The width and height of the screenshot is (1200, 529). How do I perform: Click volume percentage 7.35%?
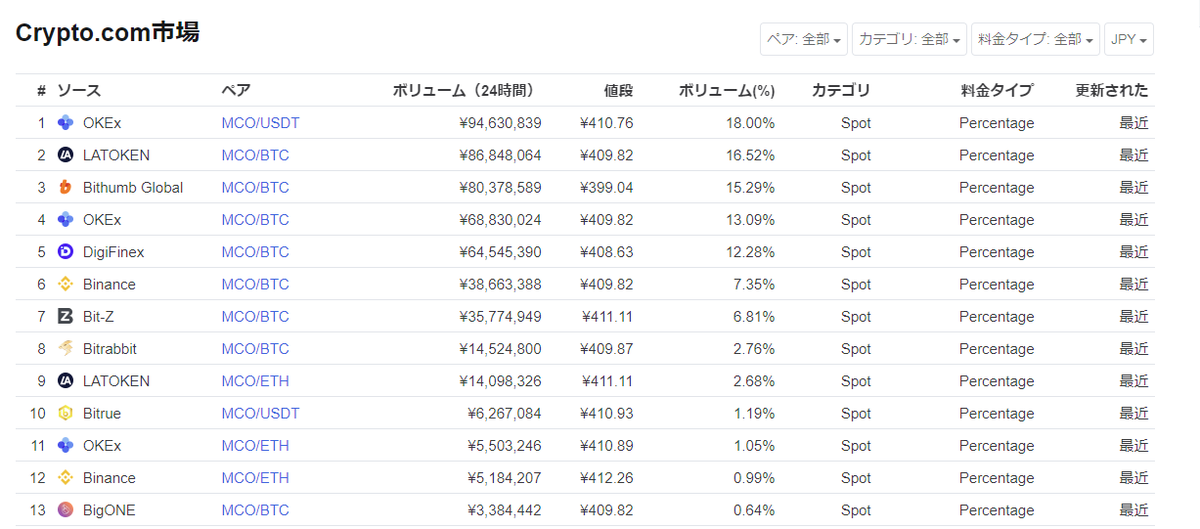coord(754,284)
